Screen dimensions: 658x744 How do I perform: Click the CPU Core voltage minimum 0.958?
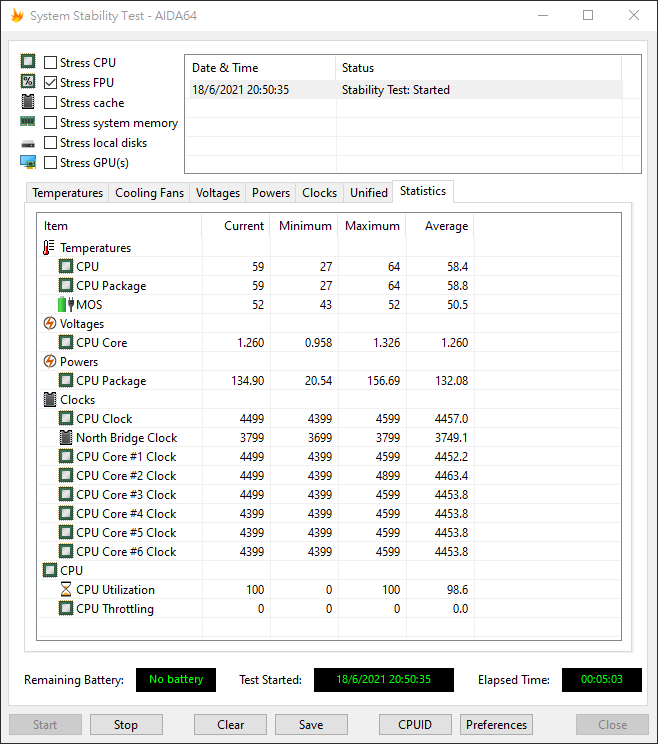[x=318, y=343]
